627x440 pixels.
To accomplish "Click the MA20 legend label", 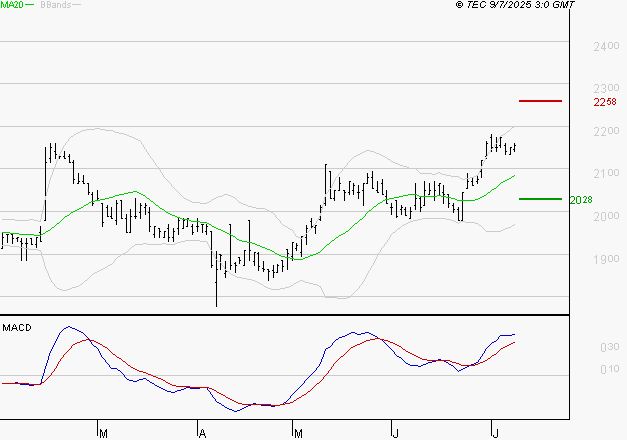I will (x=11, y=5).
